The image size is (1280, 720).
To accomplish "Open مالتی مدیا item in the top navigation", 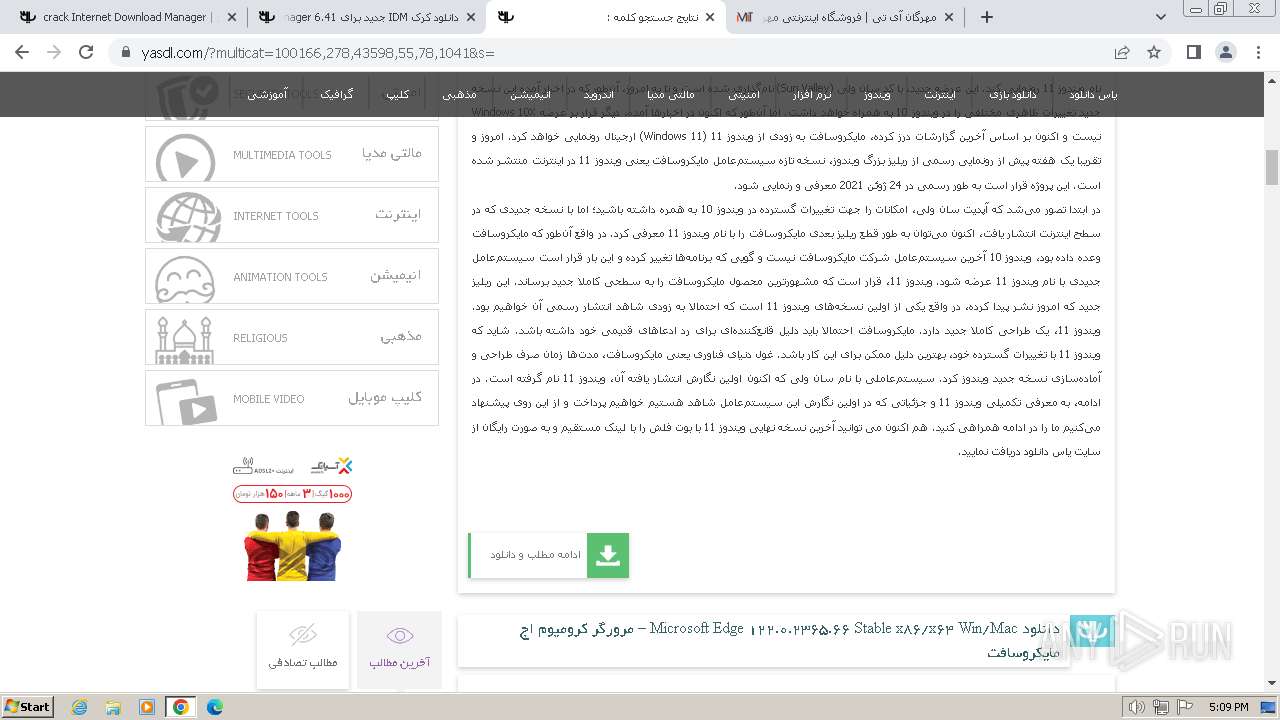I will (x=670, y=94).
